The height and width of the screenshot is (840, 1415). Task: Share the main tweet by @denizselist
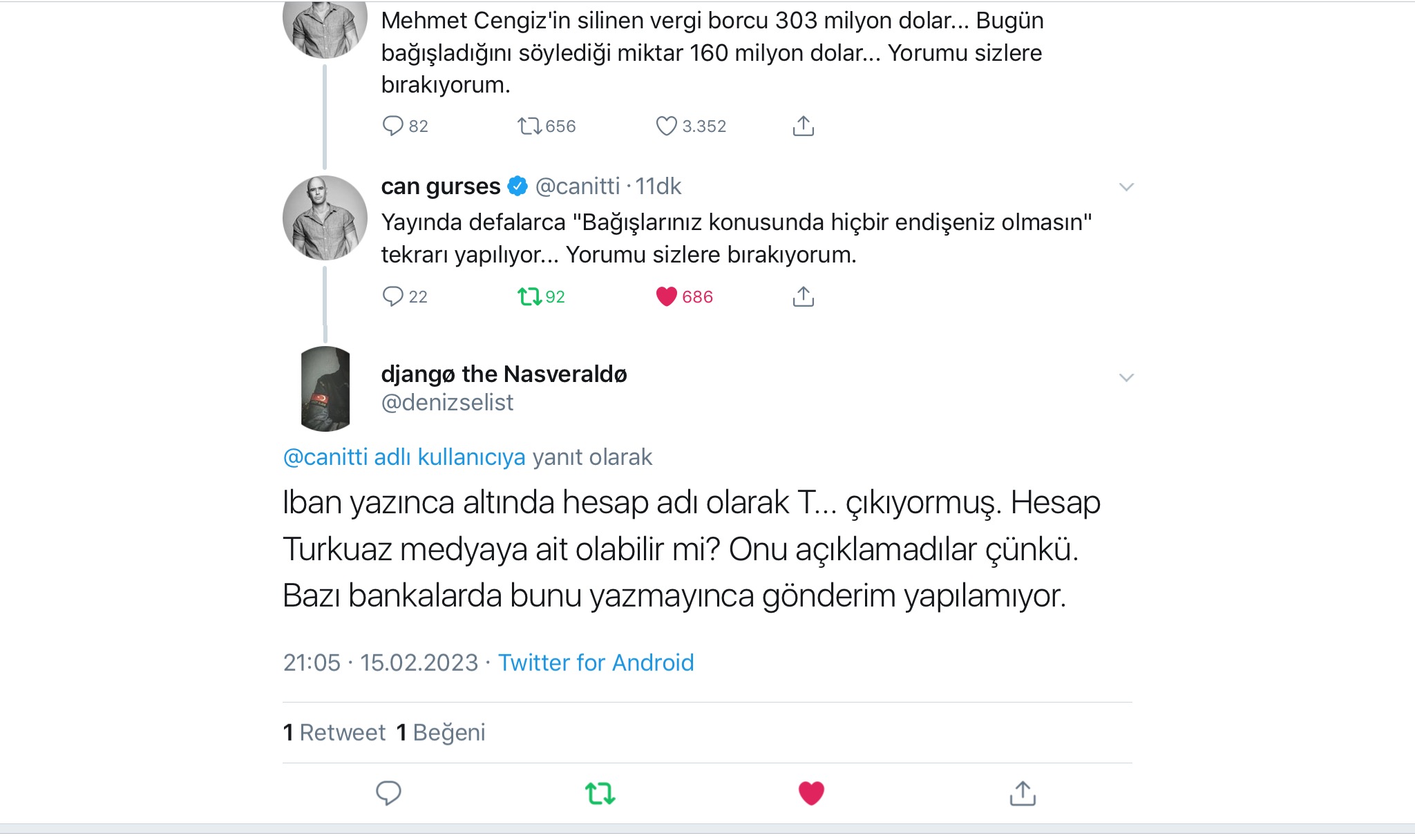1023,793
